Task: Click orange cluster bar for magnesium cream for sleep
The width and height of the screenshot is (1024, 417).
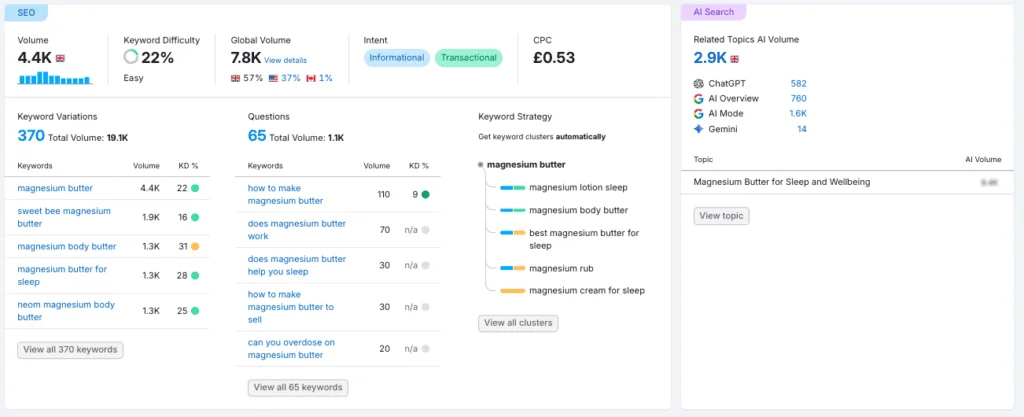Action: click(513, 290)
